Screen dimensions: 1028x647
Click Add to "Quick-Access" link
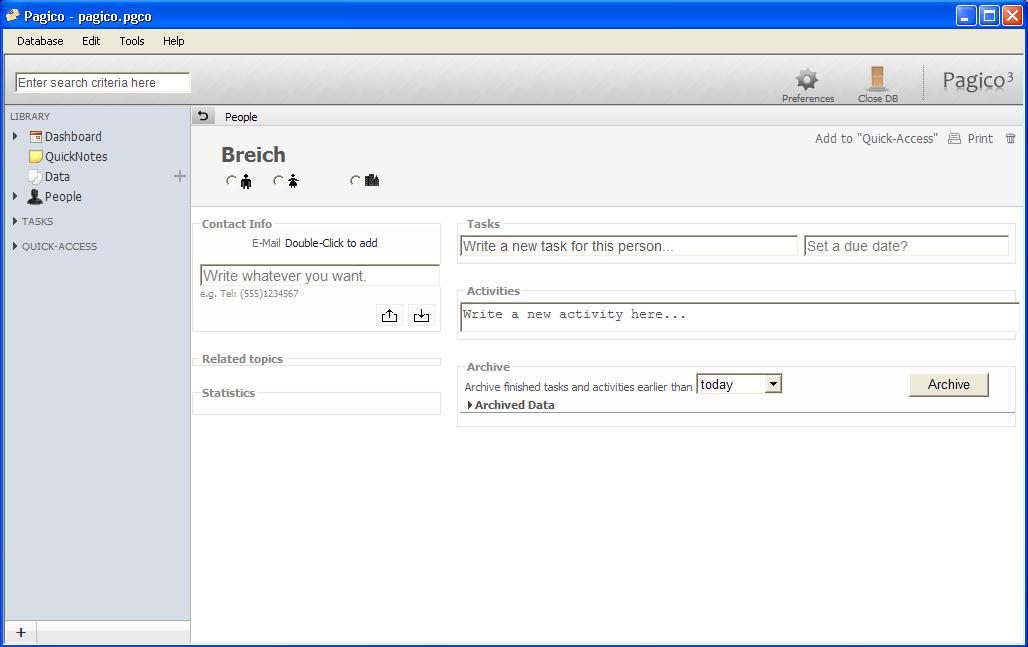(876, 138)
